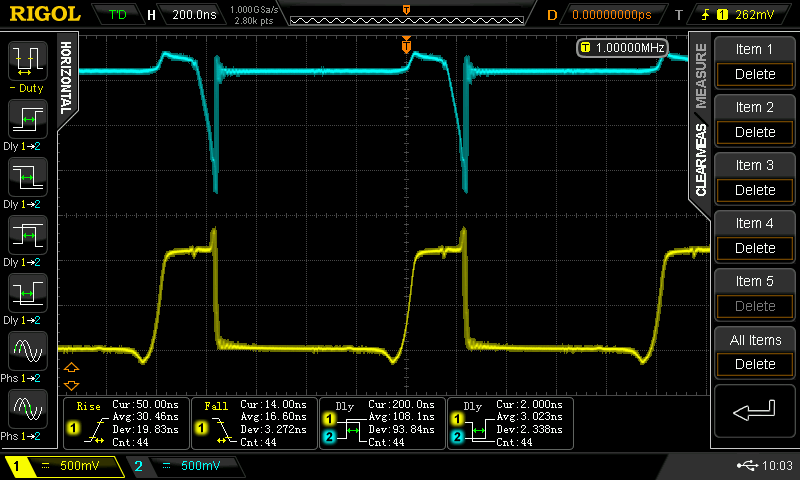Click the Dev:2.338ns value
Image resolution: width=800 pixels, height=480 pixels.
530,430
